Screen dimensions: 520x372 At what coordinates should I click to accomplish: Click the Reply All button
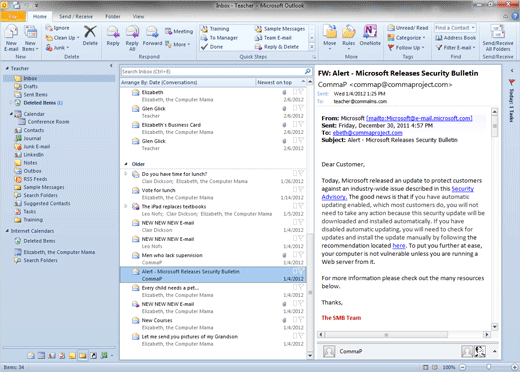(x=132, y=39)
